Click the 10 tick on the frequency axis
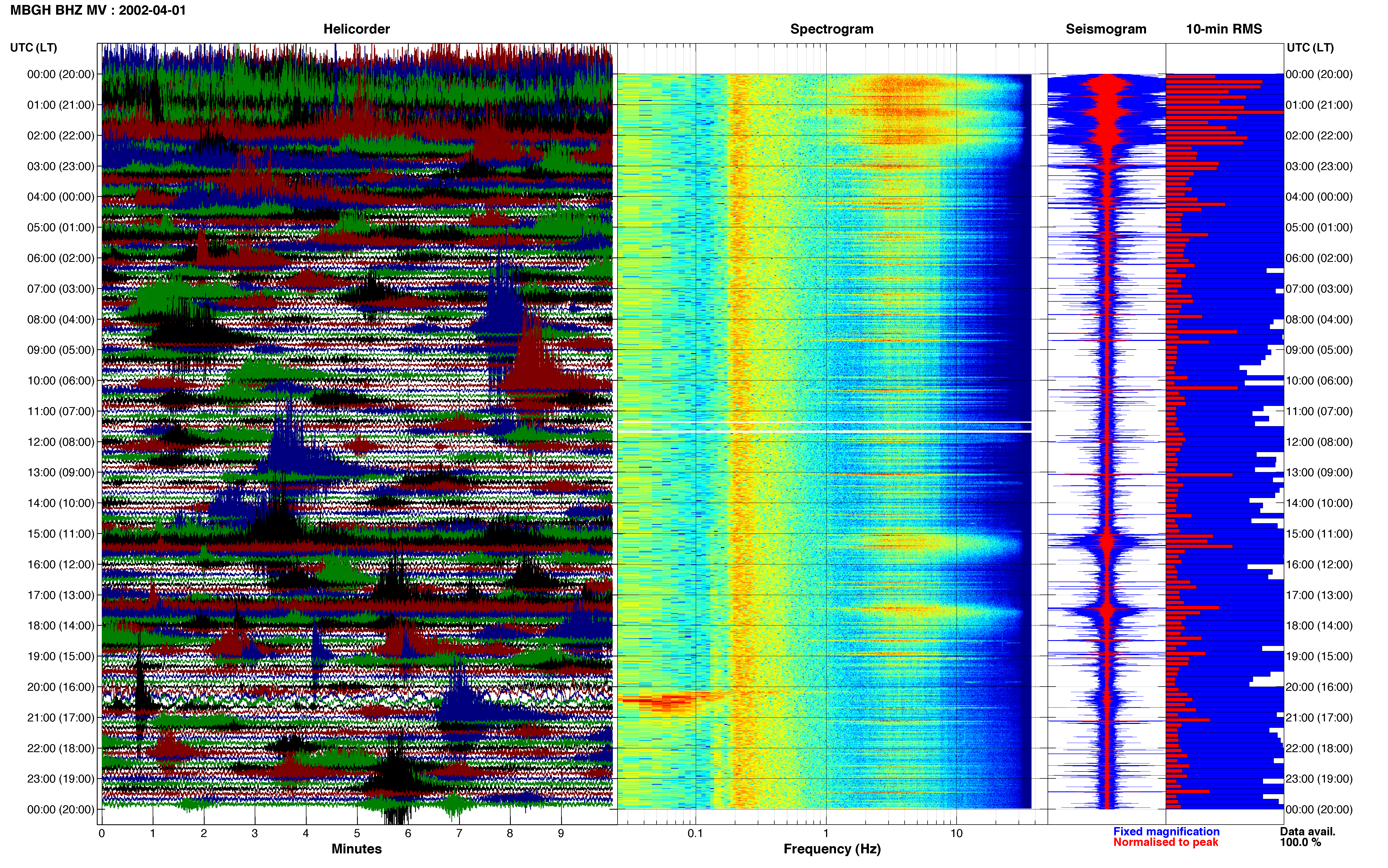 point(956,833)
